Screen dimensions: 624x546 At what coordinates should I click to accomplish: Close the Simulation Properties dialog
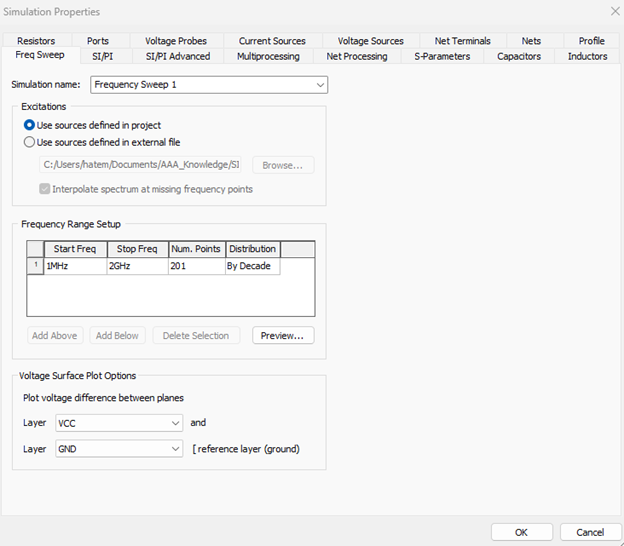(614, 11)
